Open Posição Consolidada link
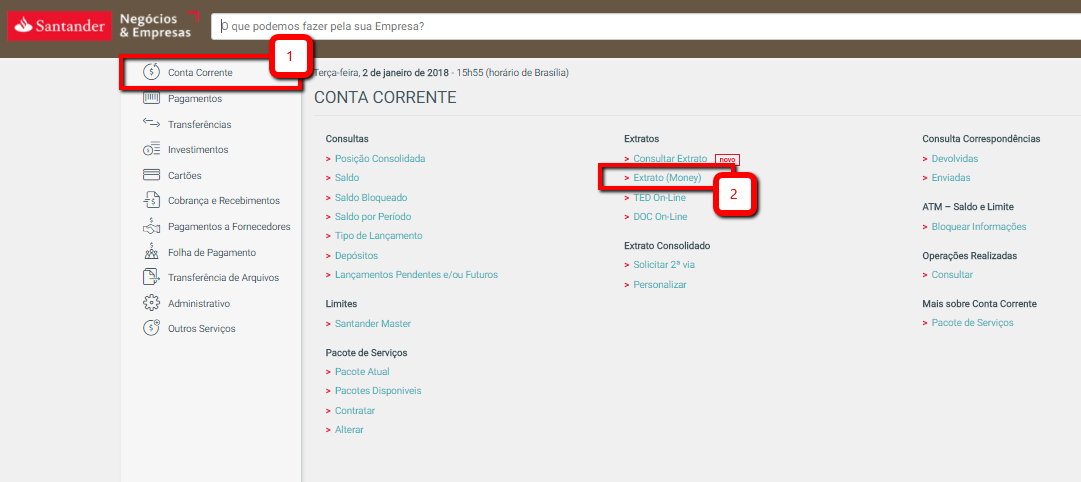The width and height of the screenshot is (1081, 482). pyautogui.click(x=380, y=159)
